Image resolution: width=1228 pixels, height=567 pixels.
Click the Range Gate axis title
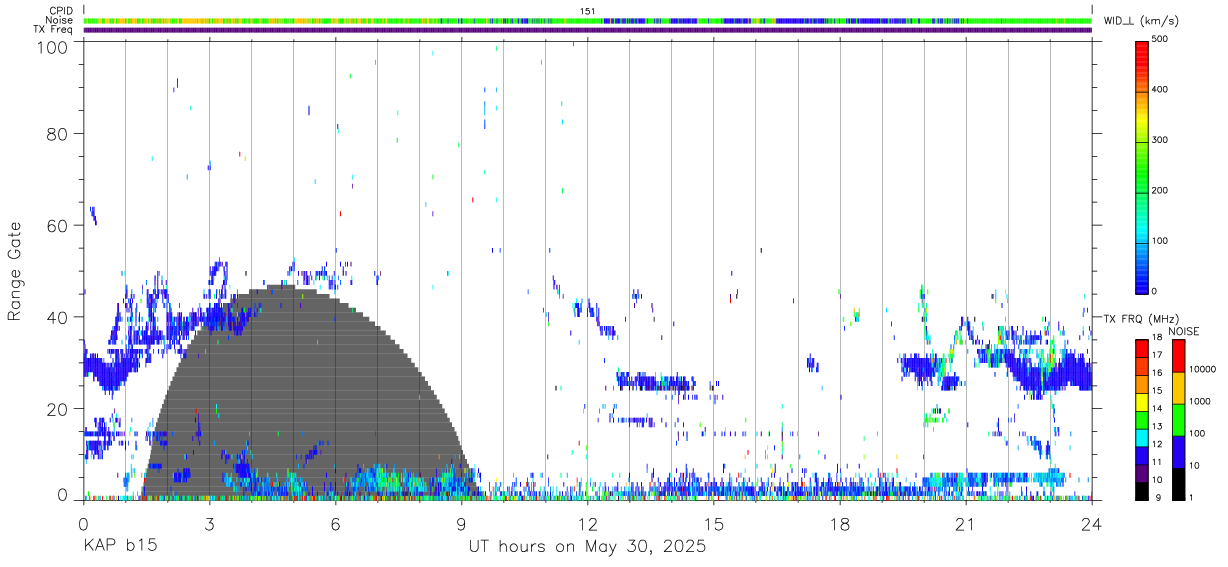pyautogui.click(x=15, y=272)
